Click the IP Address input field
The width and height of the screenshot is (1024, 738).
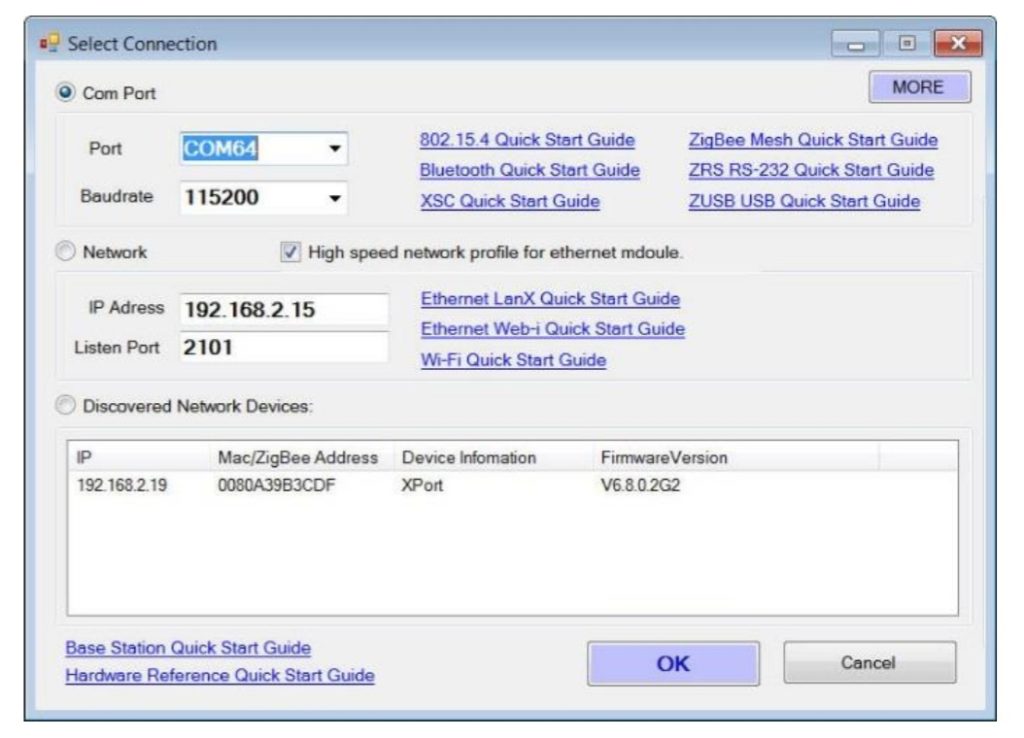click(285, 308)
